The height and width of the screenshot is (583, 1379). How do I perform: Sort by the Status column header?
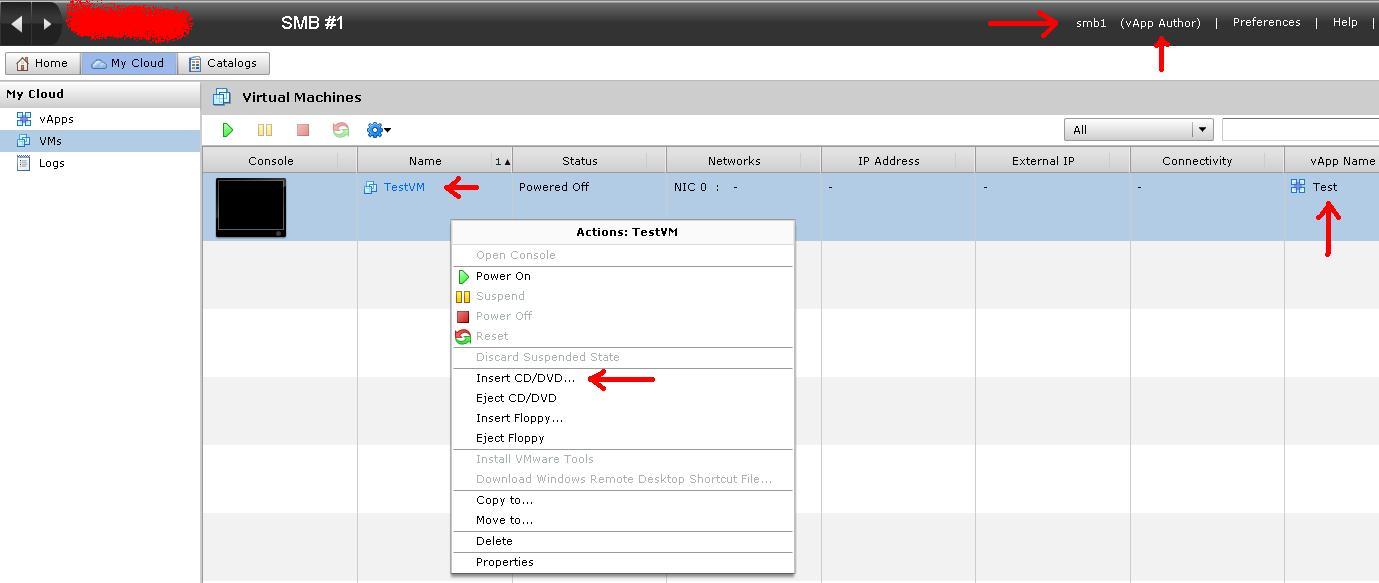pos(580,161)
